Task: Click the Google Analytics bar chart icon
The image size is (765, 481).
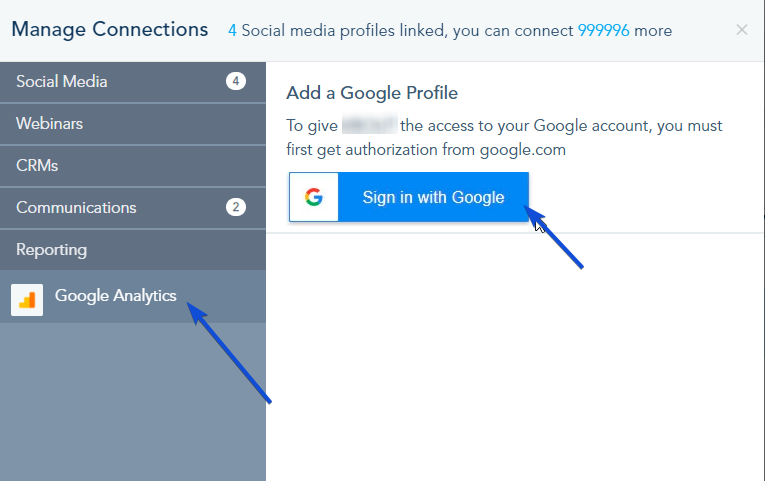Action: (x=27, y=300)
